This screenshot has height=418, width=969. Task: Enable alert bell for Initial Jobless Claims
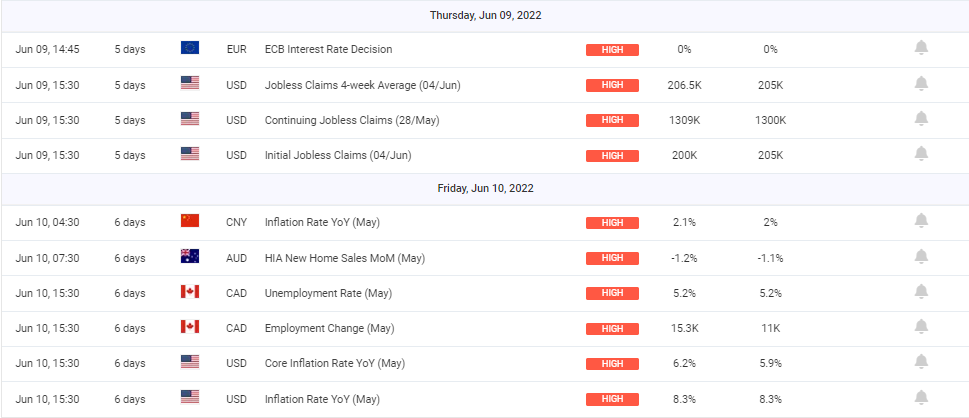click(x=921, y=154)
